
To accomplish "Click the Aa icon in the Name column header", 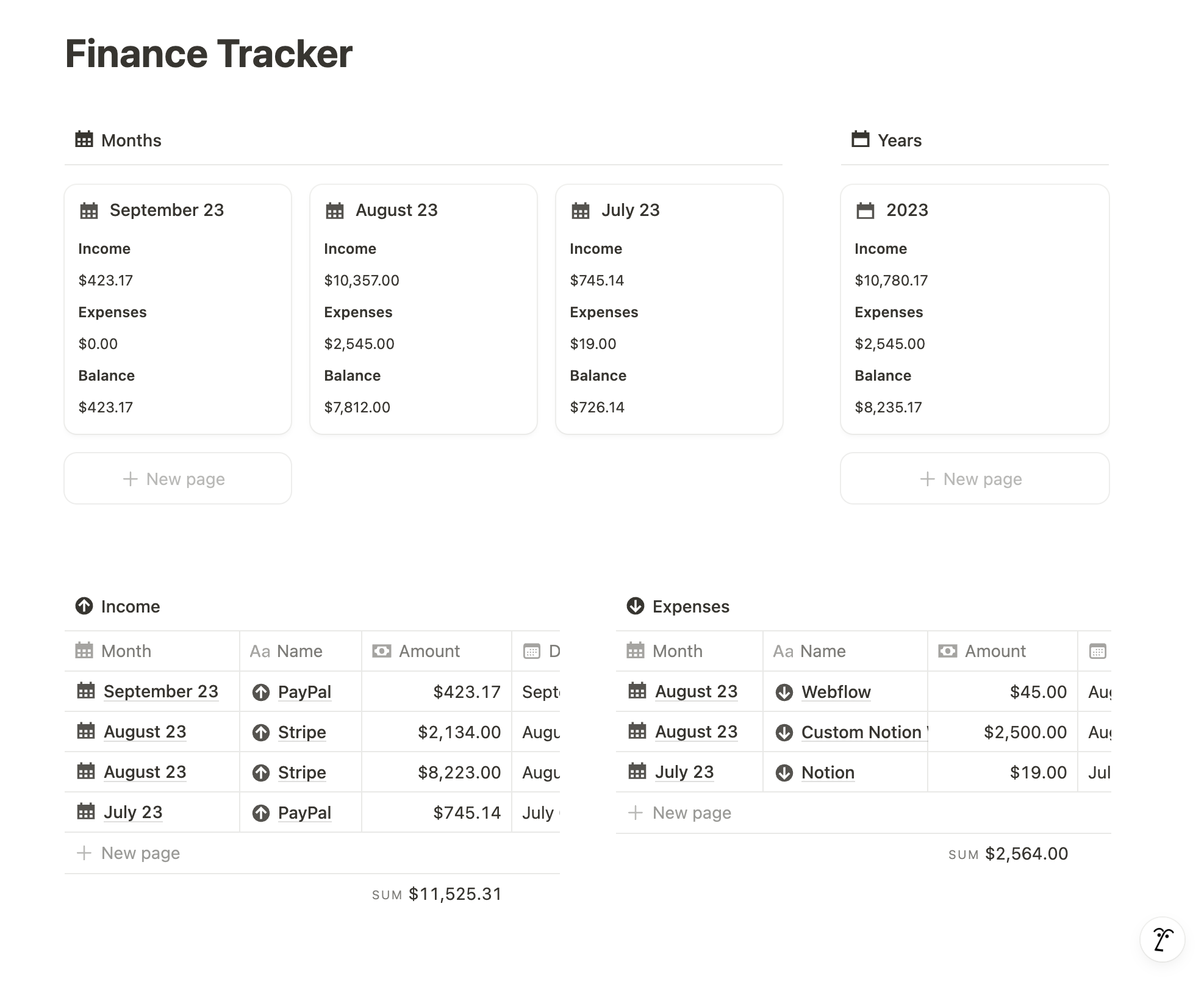I will coord(260,652).
